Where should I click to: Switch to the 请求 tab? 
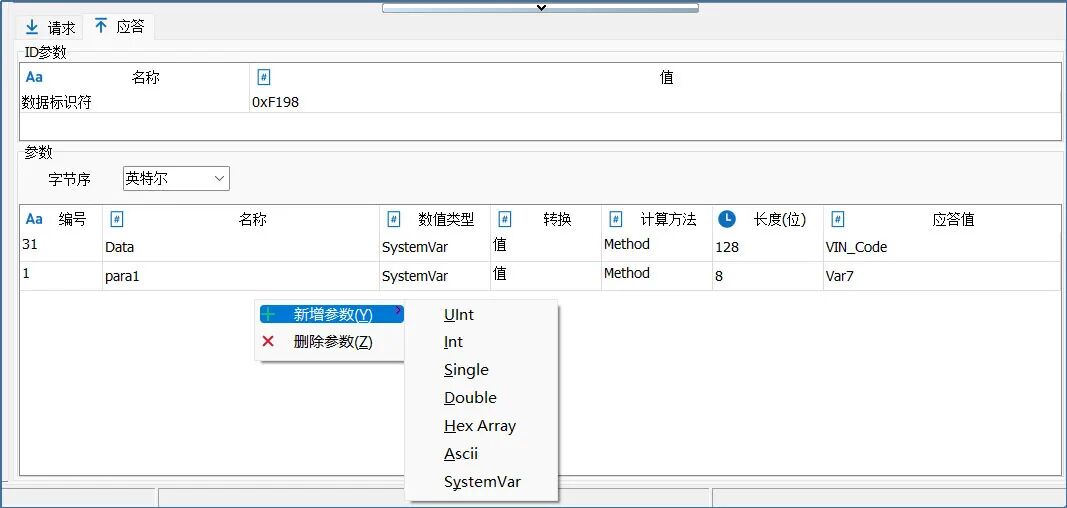(50, 27)
